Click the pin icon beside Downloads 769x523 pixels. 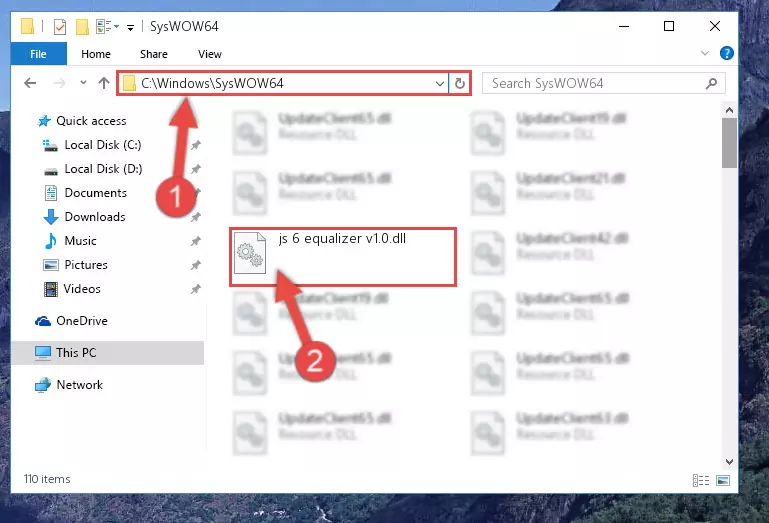[196, 217]
